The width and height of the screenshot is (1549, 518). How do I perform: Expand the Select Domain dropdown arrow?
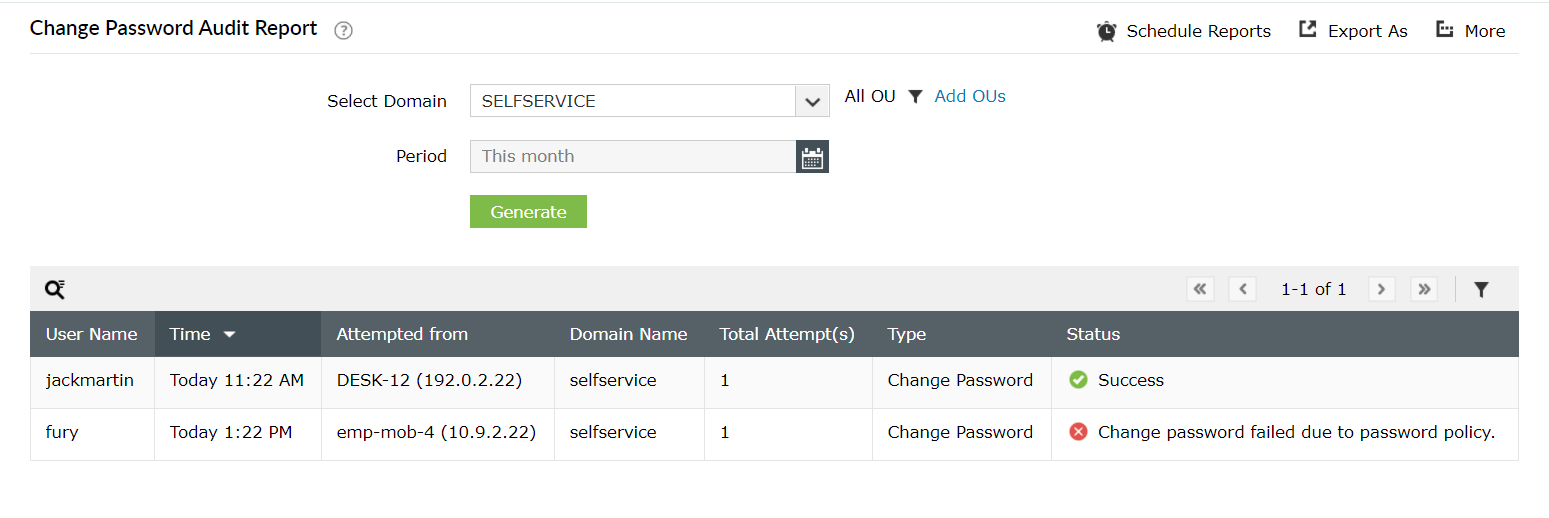click(x=812, y=101)
